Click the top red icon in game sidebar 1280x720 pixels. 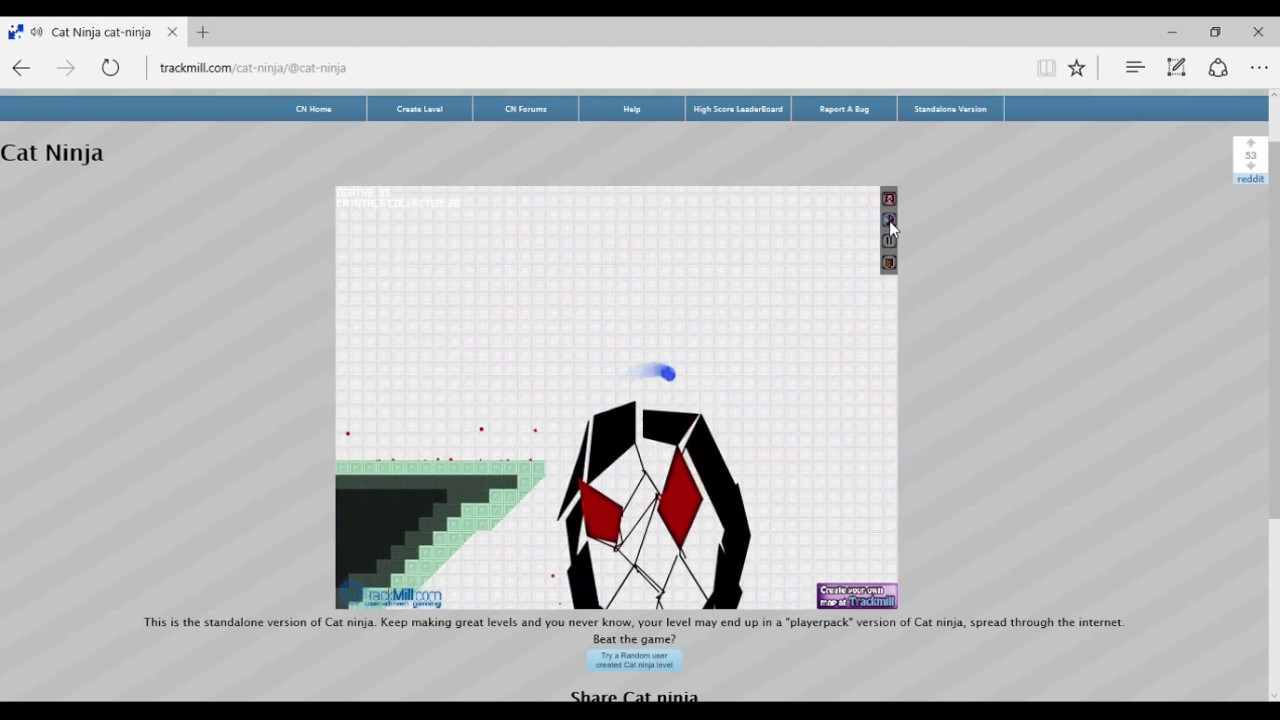[889, 199]
